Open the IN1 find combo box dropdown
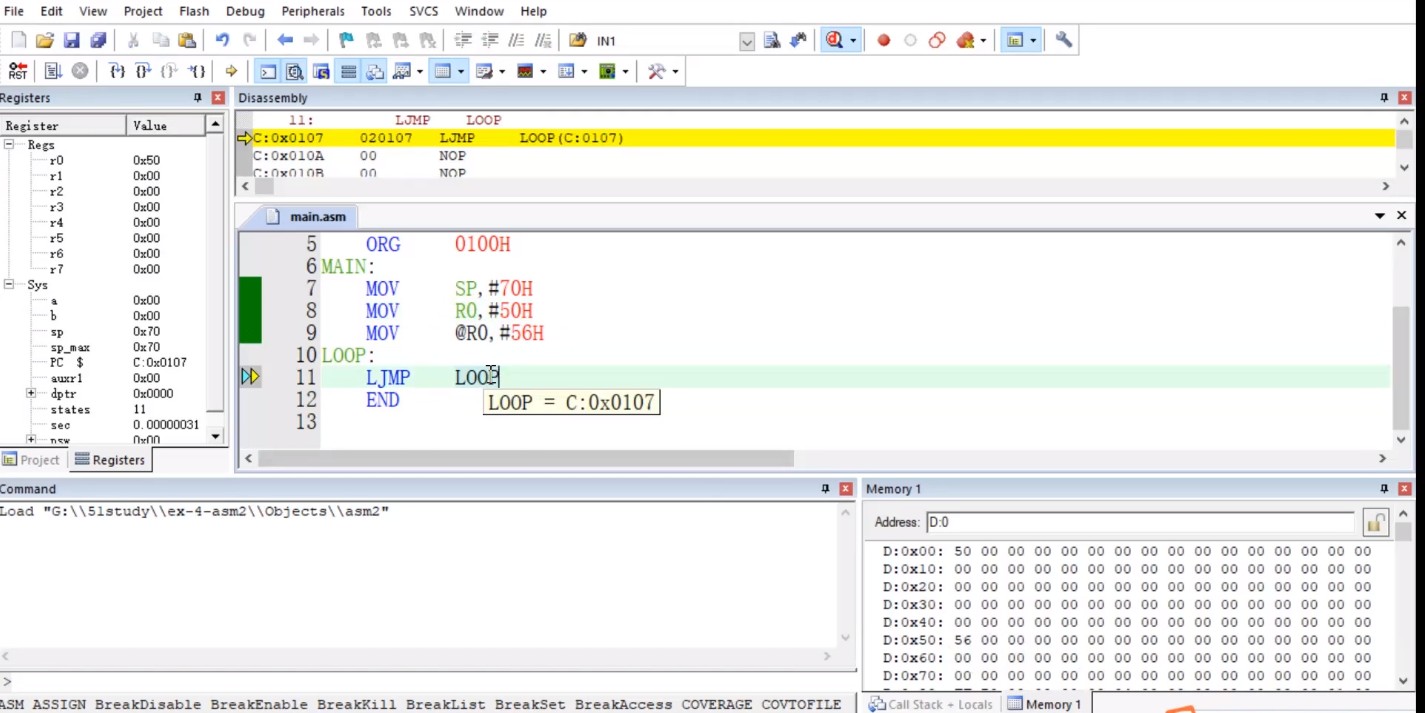The height and width of the screenshot is (713, 1425). coord(747,41)
